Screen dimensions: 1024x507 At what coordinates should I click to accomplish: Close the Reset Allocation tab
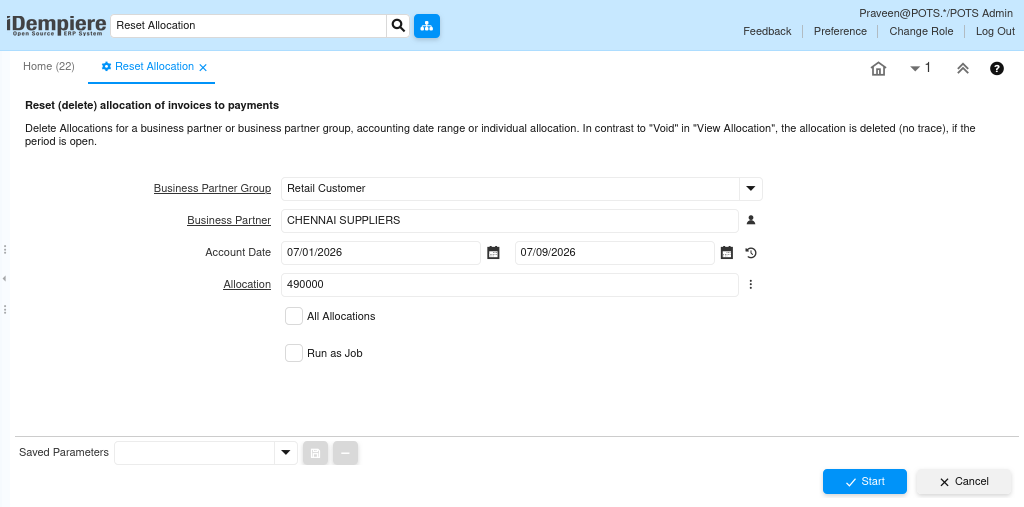[203, 67]
